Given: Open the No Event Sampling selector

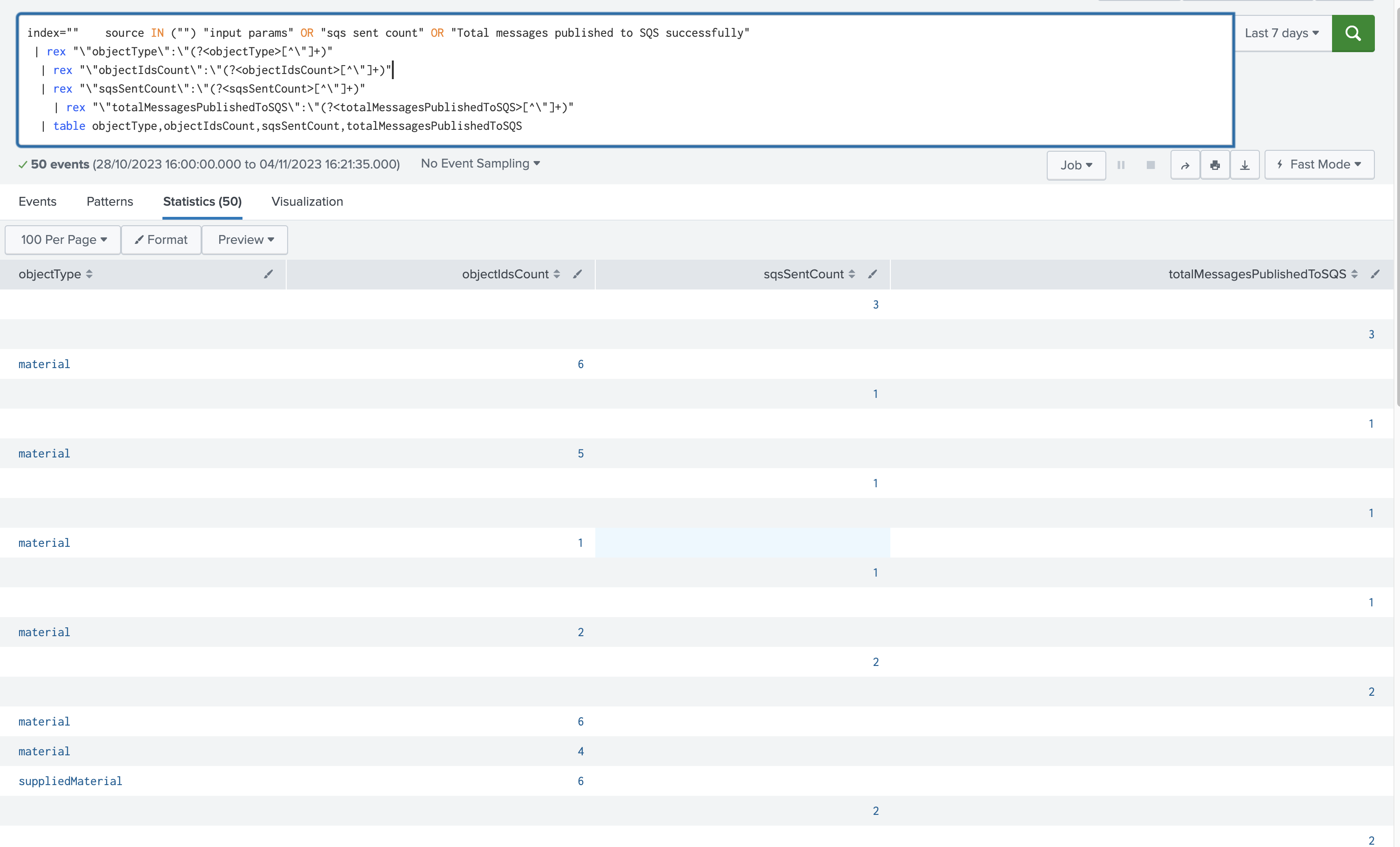Looking at the screenshot, I should (479, 164).
